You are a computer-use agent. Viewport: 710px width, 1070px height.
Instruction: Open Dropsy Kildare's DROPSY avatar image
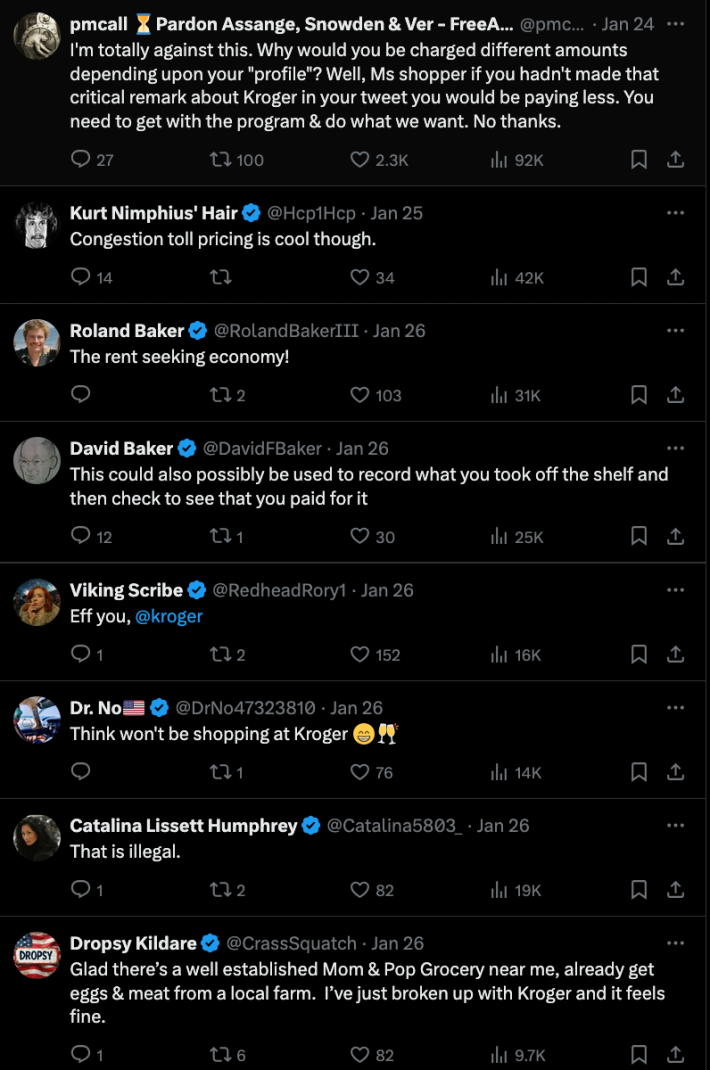pyautogui.click(x=37, y=954)
